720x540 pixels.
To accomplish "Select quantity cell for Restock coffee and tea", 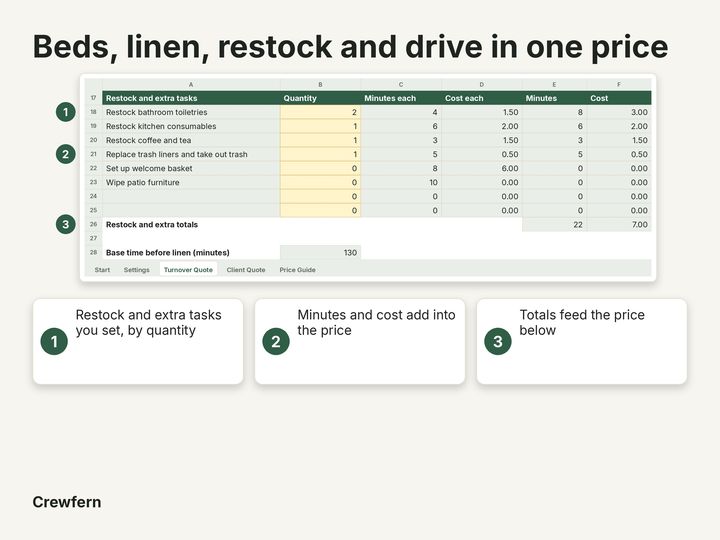I will click(x=321, y=141).
